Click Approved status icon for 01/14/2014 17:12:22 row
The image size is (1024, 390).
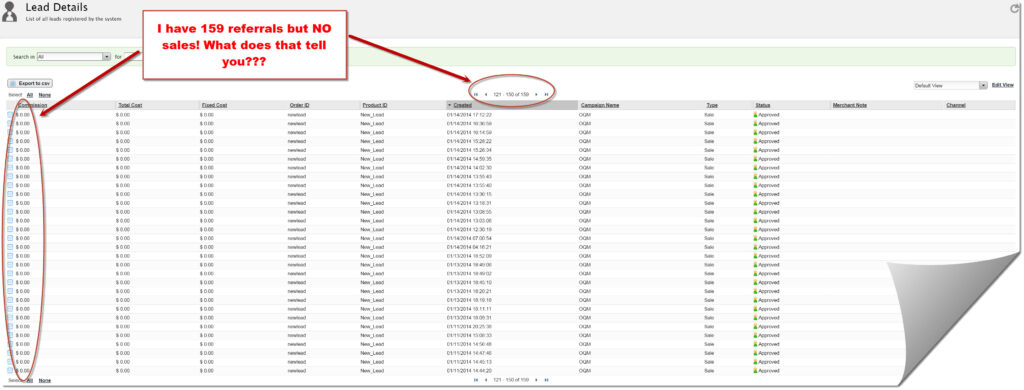(756, 114)
